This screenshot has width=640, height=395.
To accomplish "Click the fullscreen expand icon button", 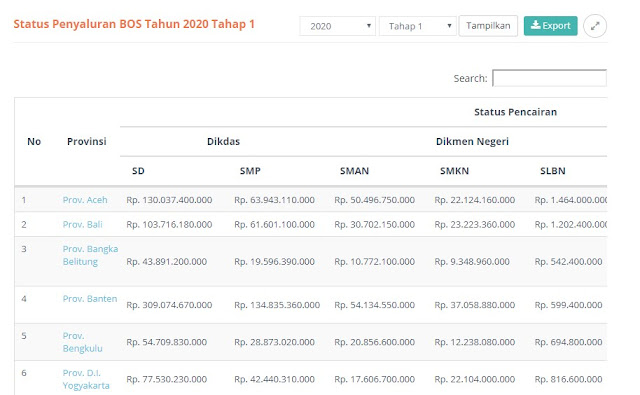I will [595, 26].
